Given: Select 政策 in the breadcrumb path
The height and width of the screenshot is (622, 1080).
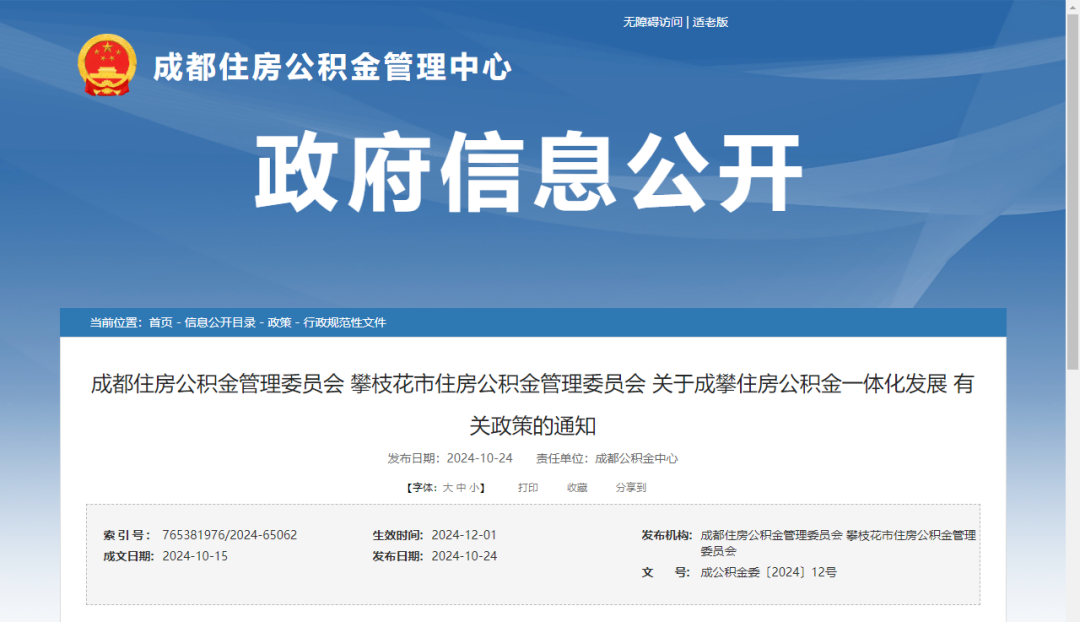Looking at the screenshot, I should (x=279, y=322).
